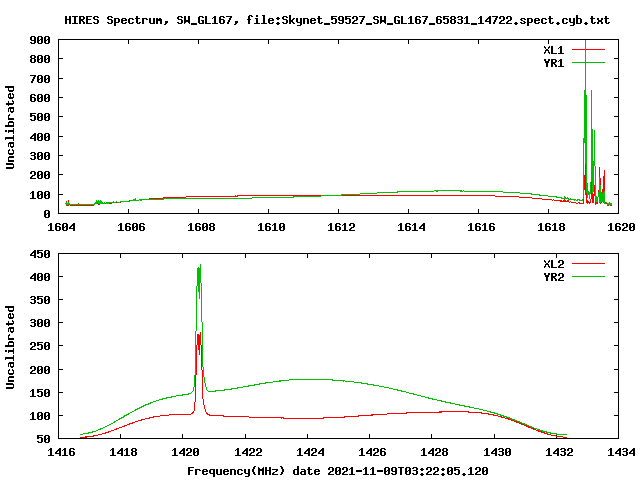Click the top plot Uncalibrated axis label
The height and width of the screenshot is (480, 640).
(10, 127)
